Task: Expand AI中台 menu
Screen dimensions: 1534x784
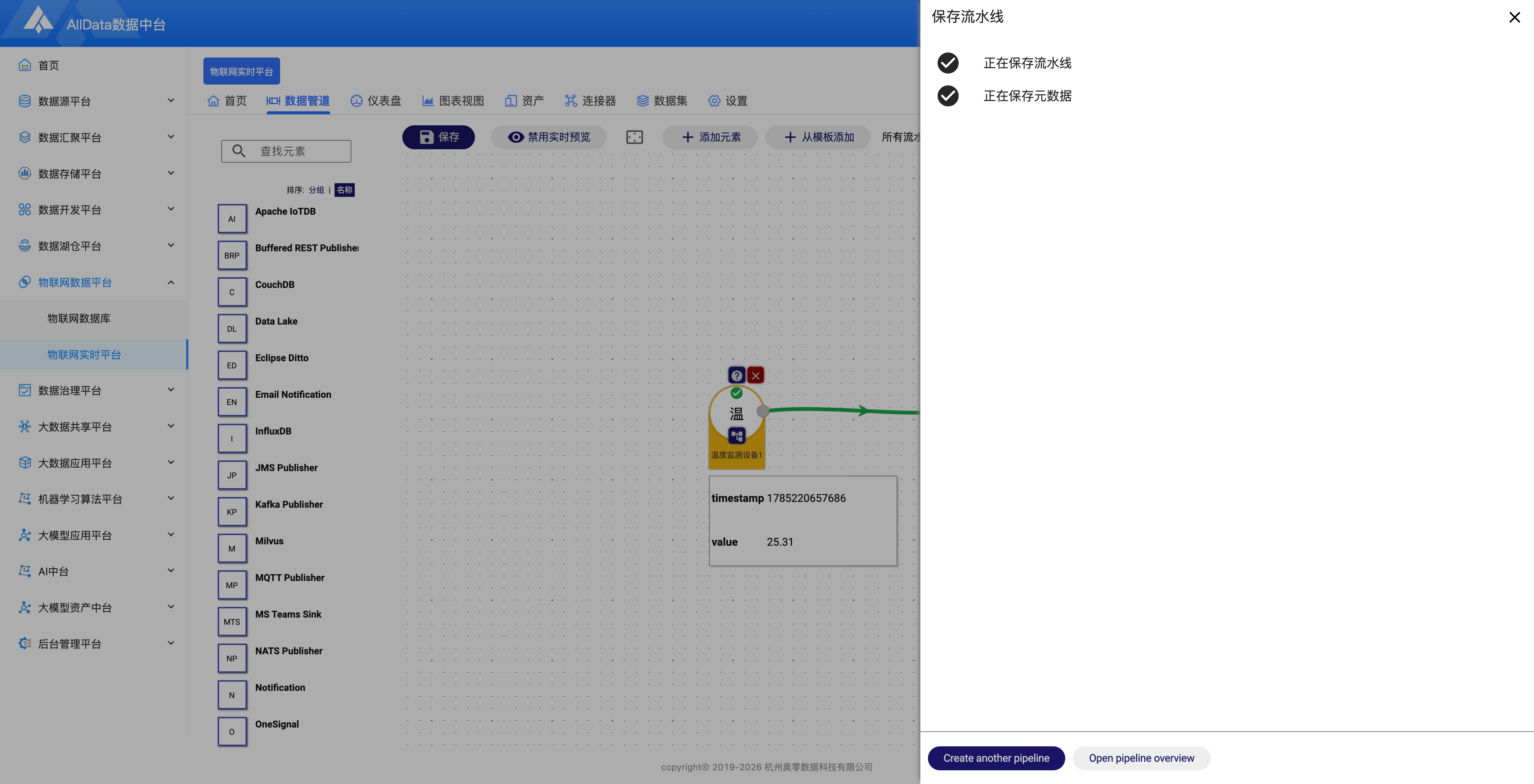Action: click(94, 571)
